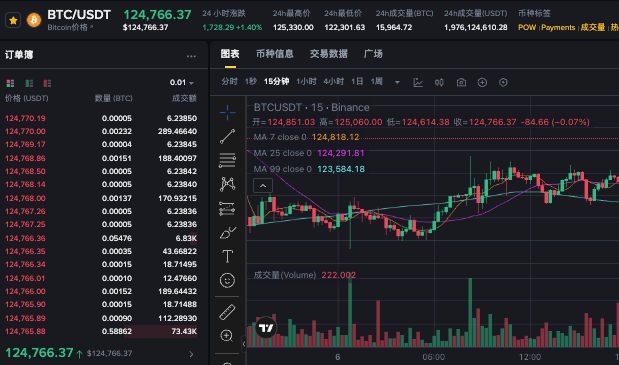Select ask price 124,770.19 row
Viewport: 619px width, 365px height.
(101, 118)
